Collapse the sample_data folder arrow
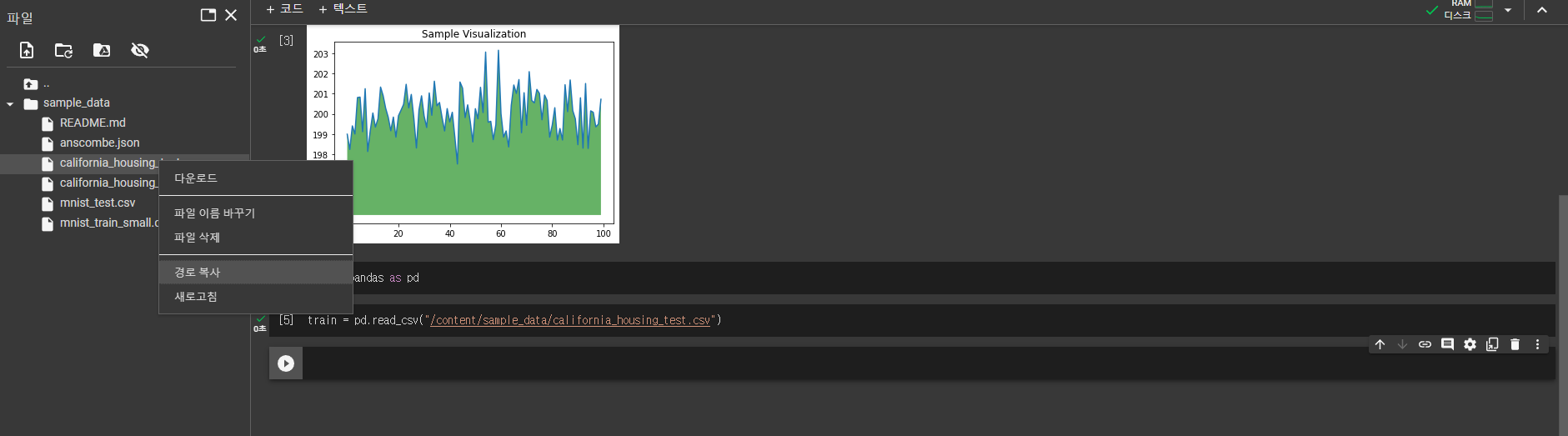This screenshot has width=1568, height=436. [x=10, y=104]
